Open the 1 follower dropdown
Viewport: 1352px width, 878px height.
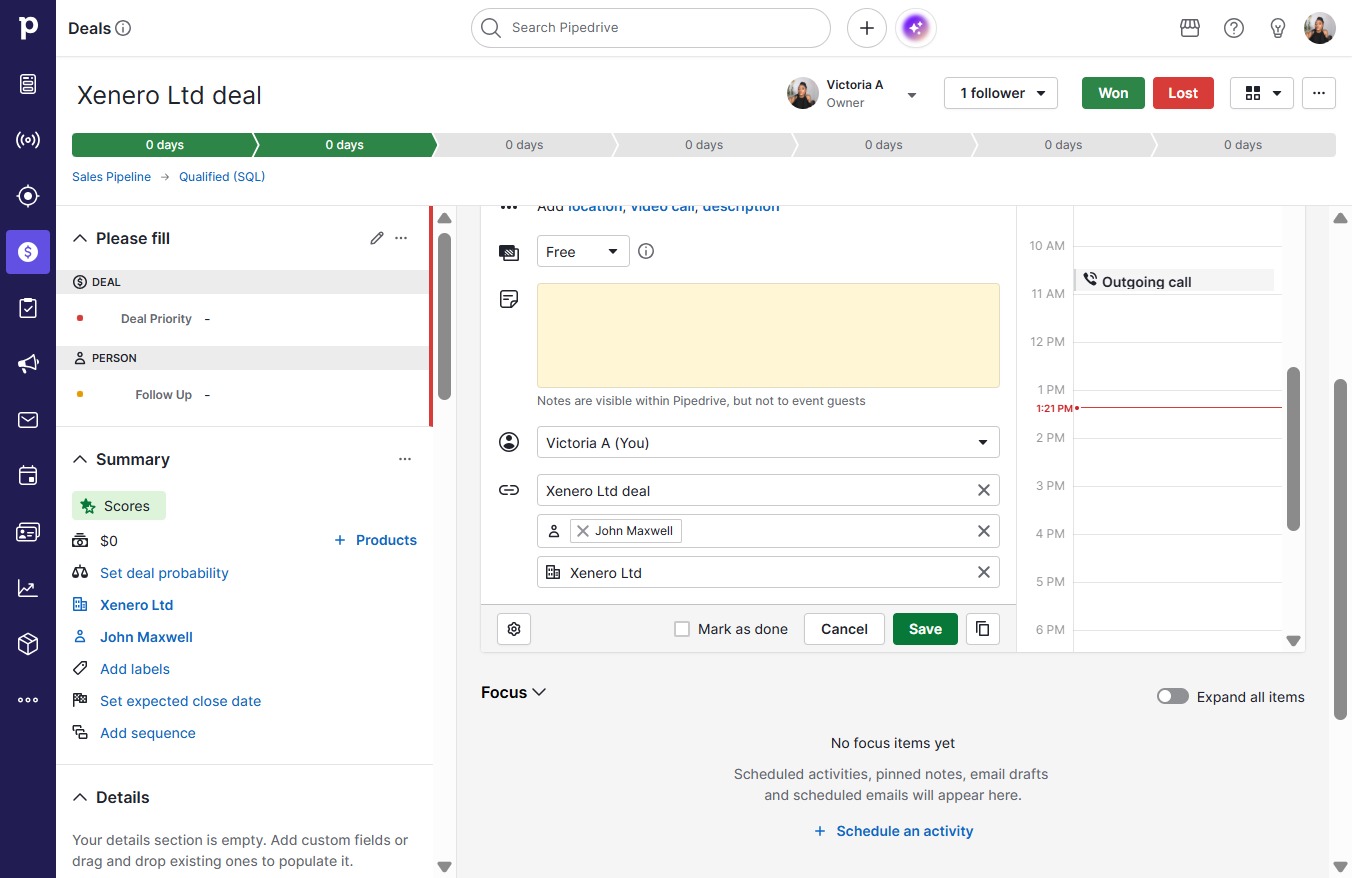point(1001,93)
